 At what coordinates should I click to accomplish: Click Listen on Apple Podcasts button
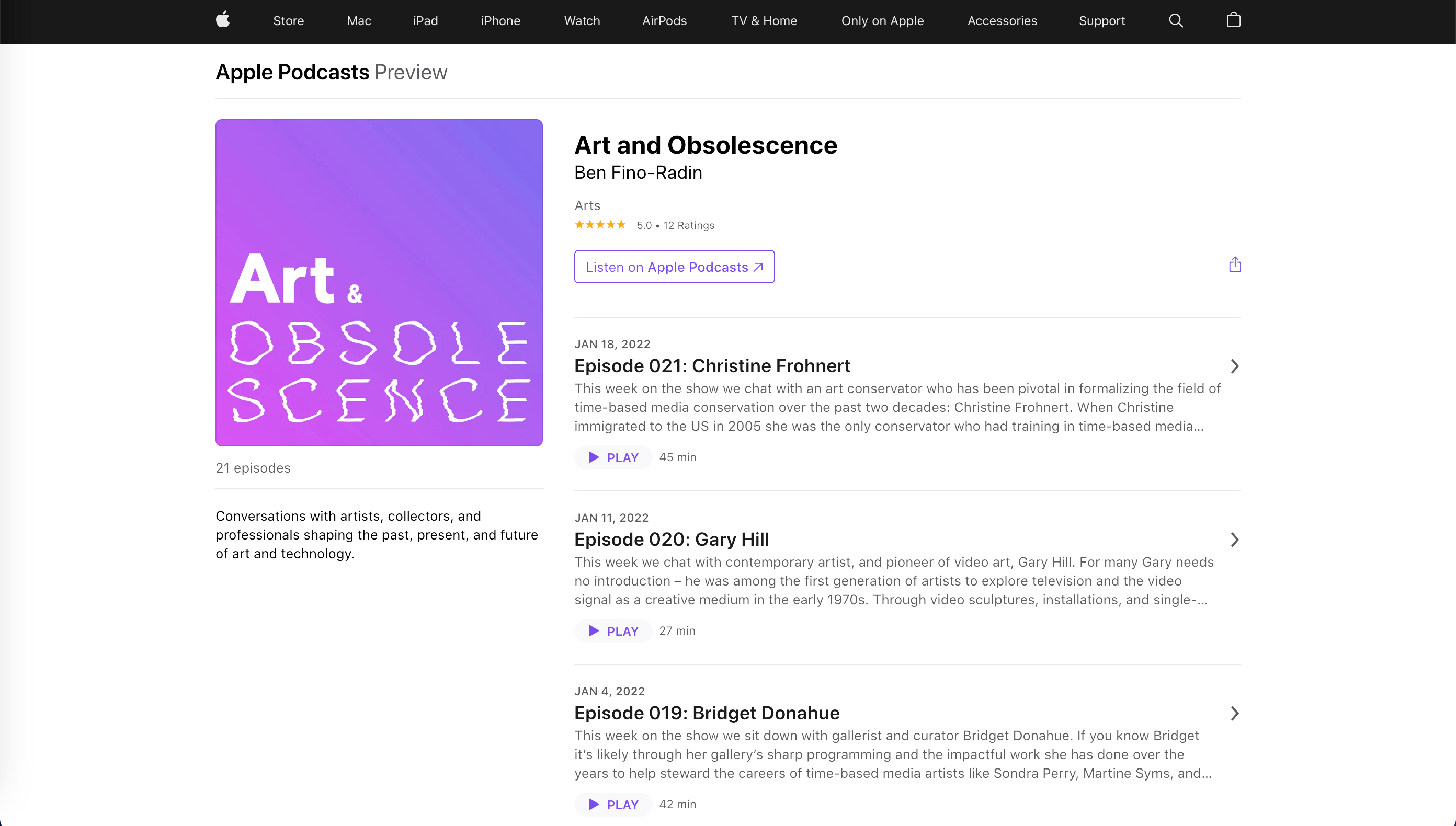click(x=674, y=267)
